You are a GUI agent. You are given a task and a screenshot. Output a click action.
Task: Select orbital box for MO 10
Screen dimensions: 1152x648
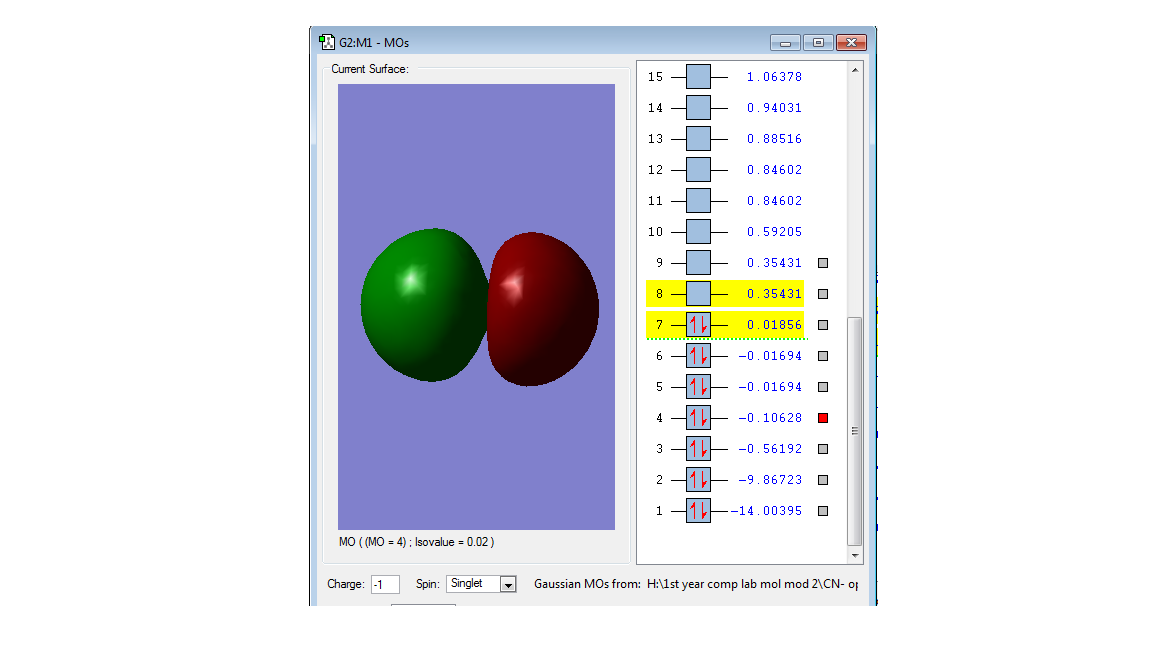(698, 231)
